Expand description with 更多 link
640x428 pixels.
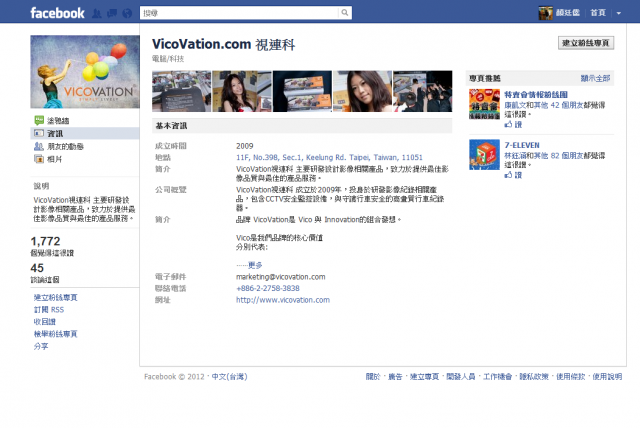[255, 265]
